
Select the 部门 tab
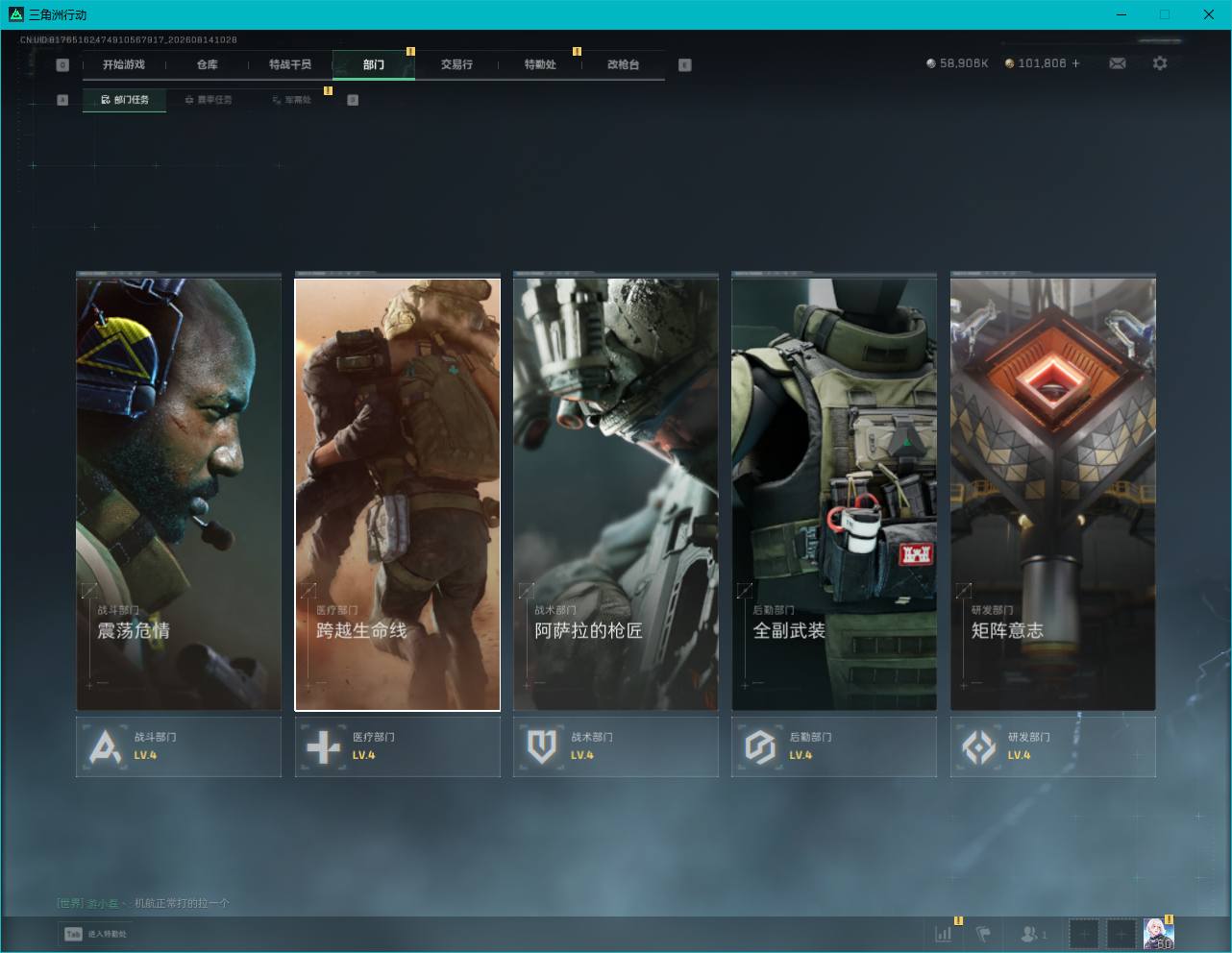[x=374, y=64]
